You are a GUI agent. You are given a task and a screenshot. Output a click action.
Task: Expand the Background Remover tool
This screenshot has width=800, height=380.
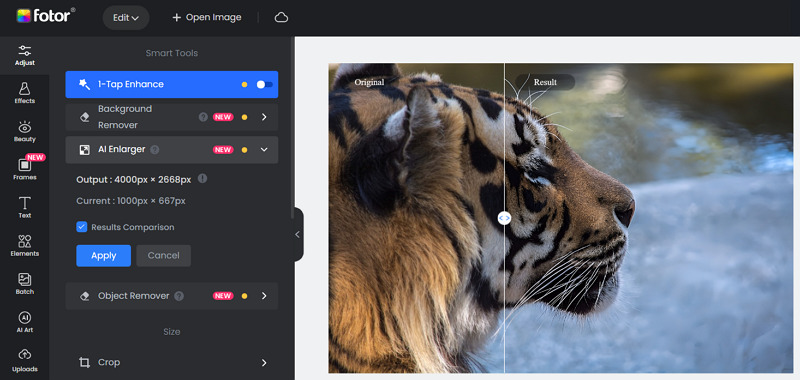tap(264, 117)
